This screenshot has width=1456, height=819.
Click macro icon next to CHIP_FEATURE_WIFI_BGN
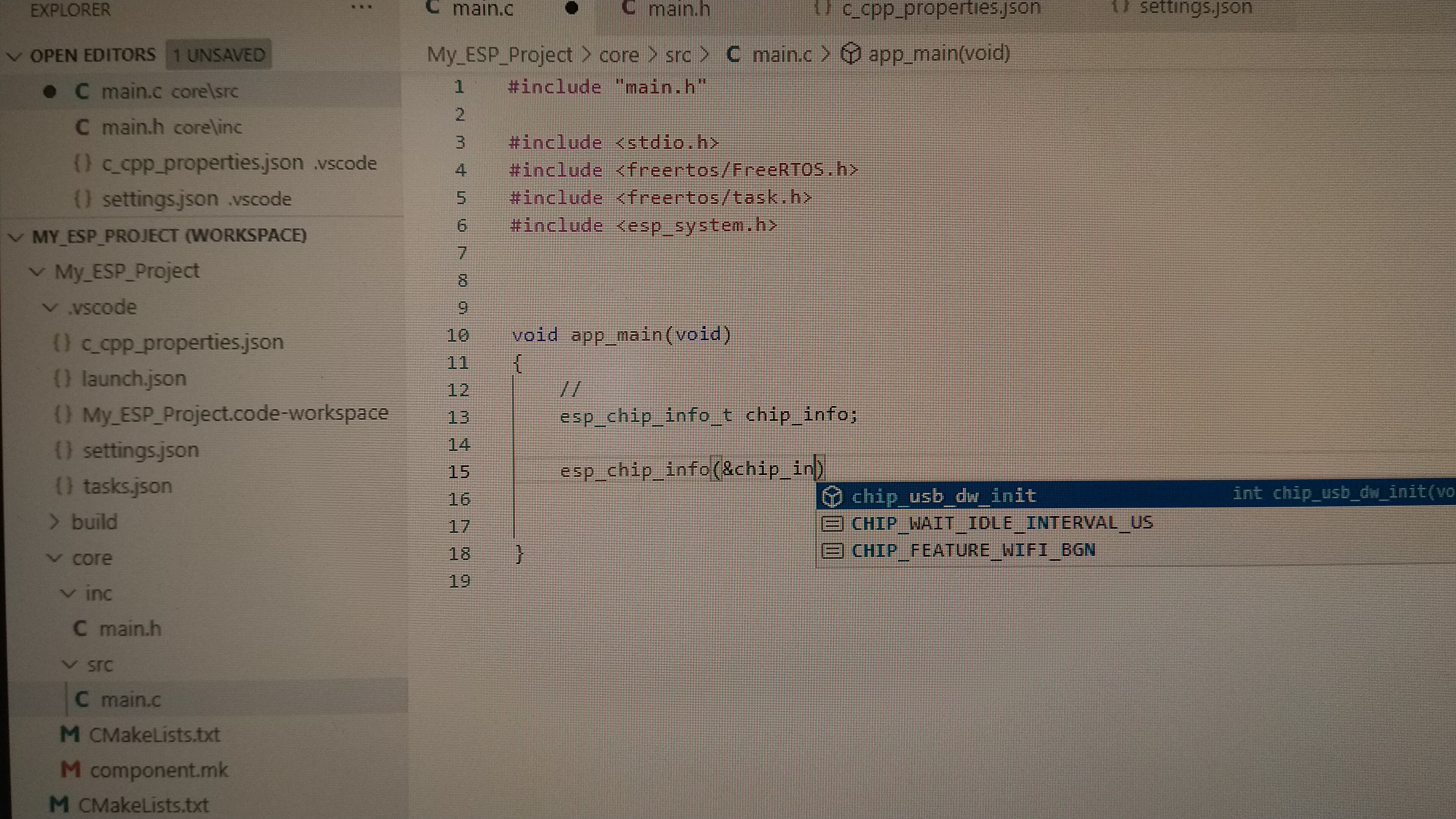(832, 551)
